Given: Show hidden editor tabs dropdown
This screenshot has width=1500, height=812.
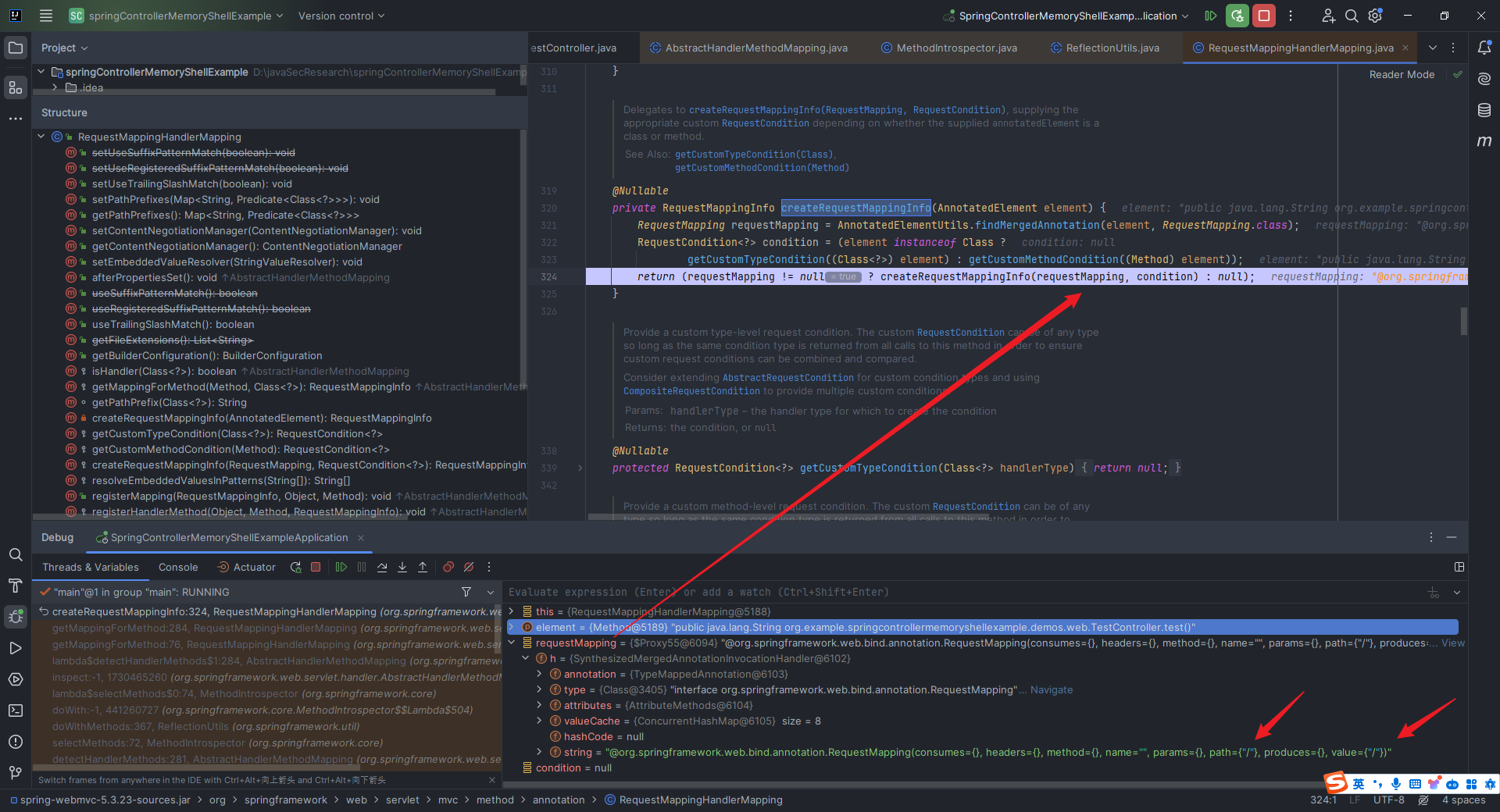Looking at the screenshot, I should pyautogui.click(x=1433, y=48).
